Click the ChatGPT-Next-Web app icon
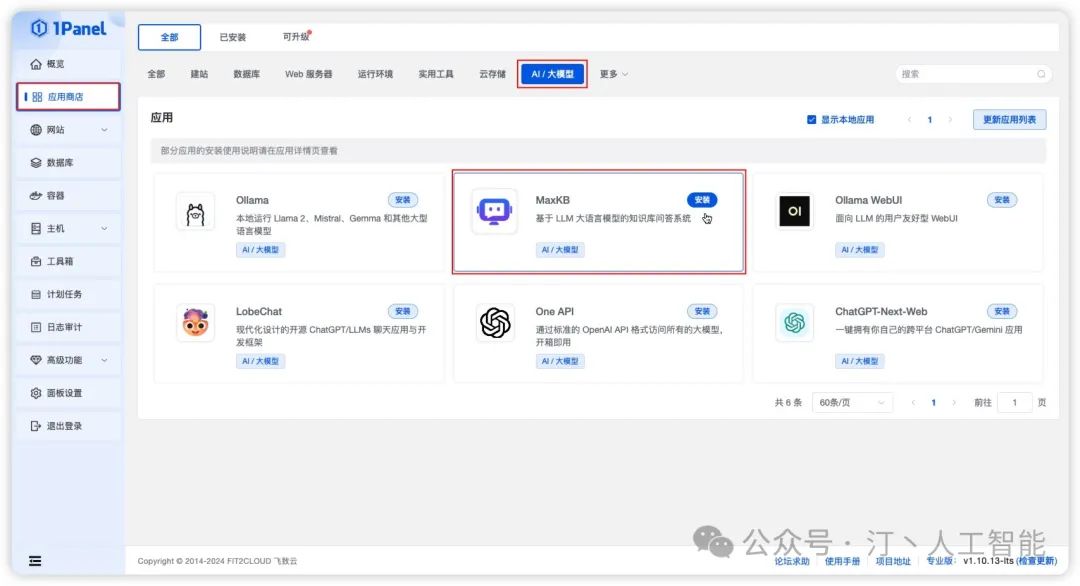The image size is (1080, 586). click(794, 322)
